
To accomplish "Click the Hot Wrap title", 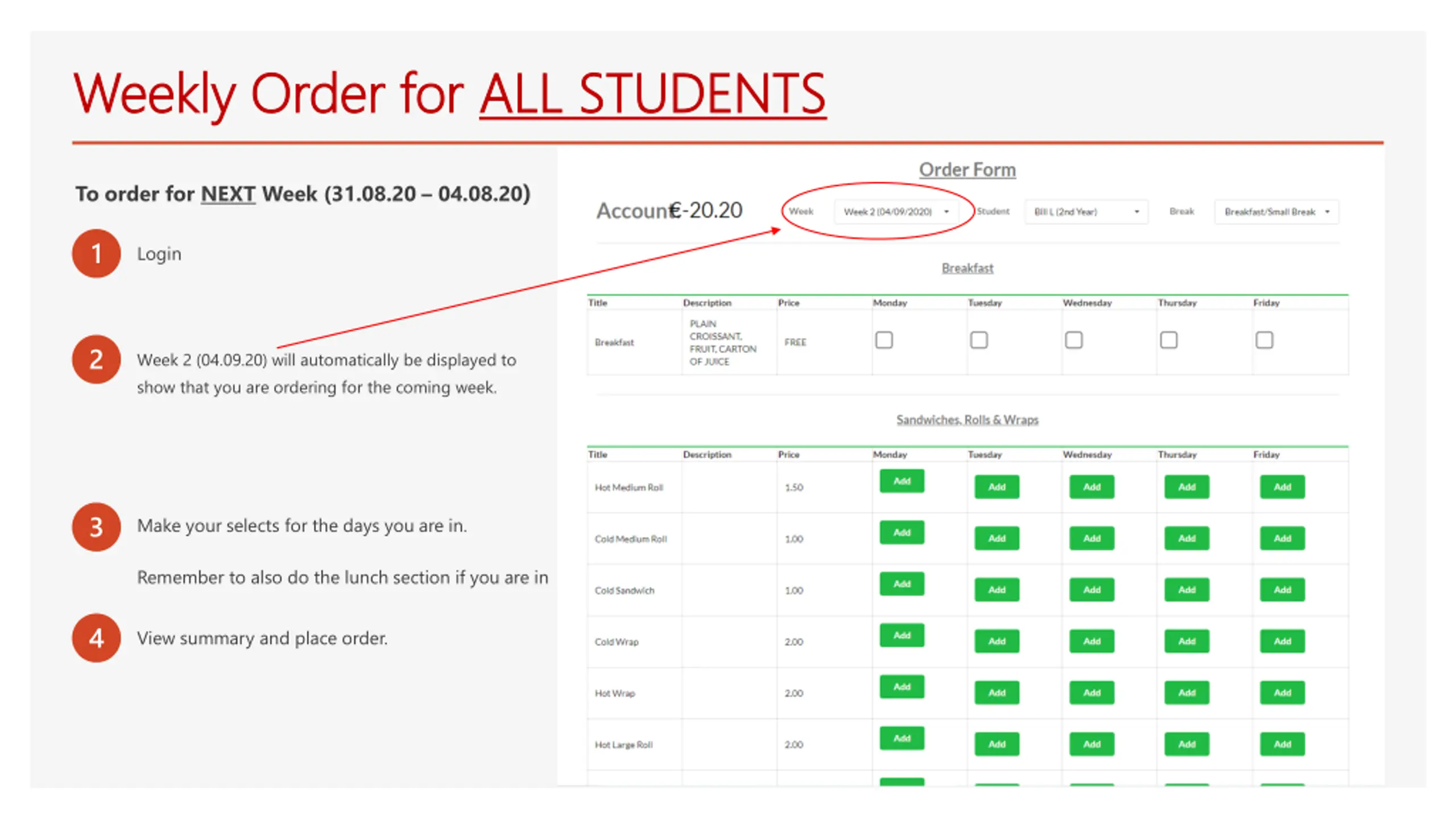I will (615, 693).
